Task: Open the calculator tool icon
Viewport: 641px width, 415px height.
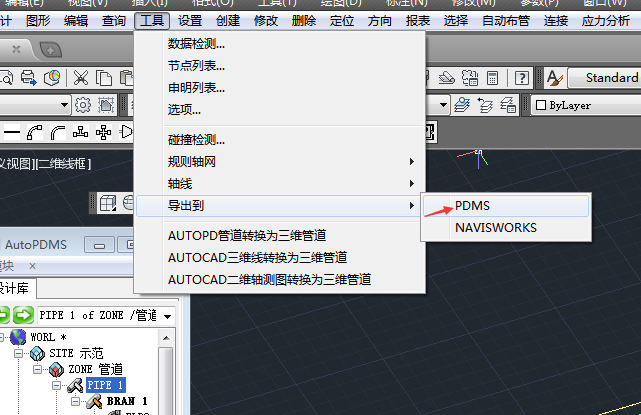Action: (493, 78)
